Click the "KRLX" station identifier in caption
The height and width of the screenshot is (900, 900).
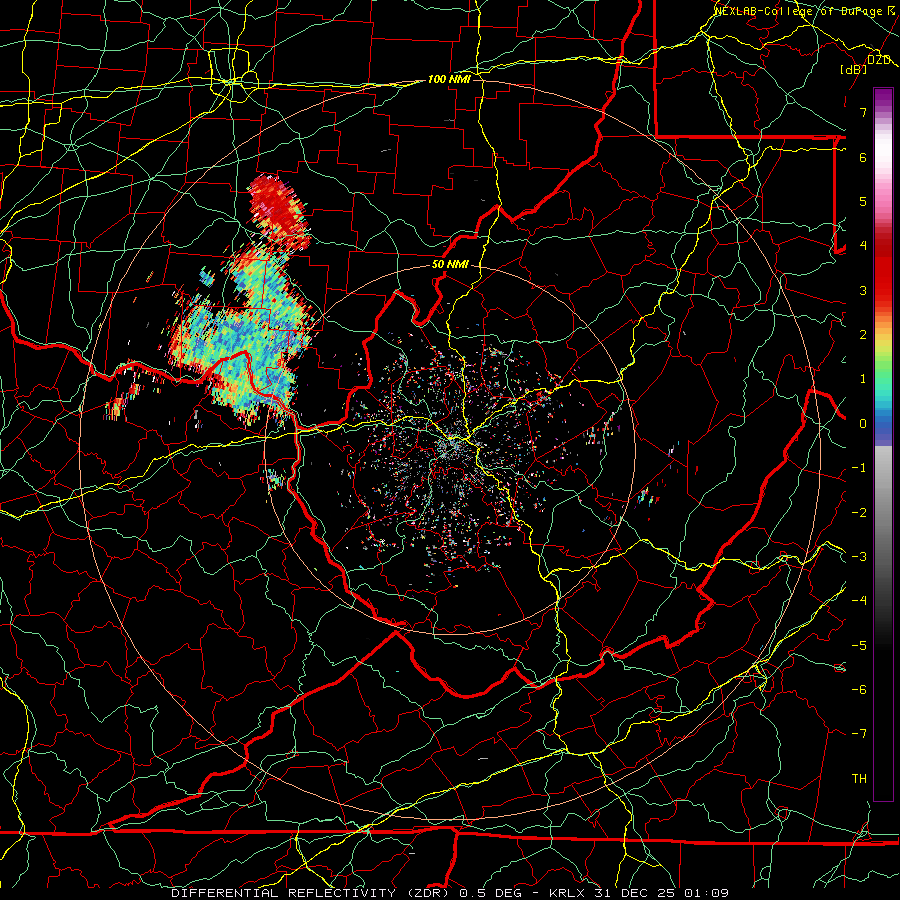coord(568,893)
